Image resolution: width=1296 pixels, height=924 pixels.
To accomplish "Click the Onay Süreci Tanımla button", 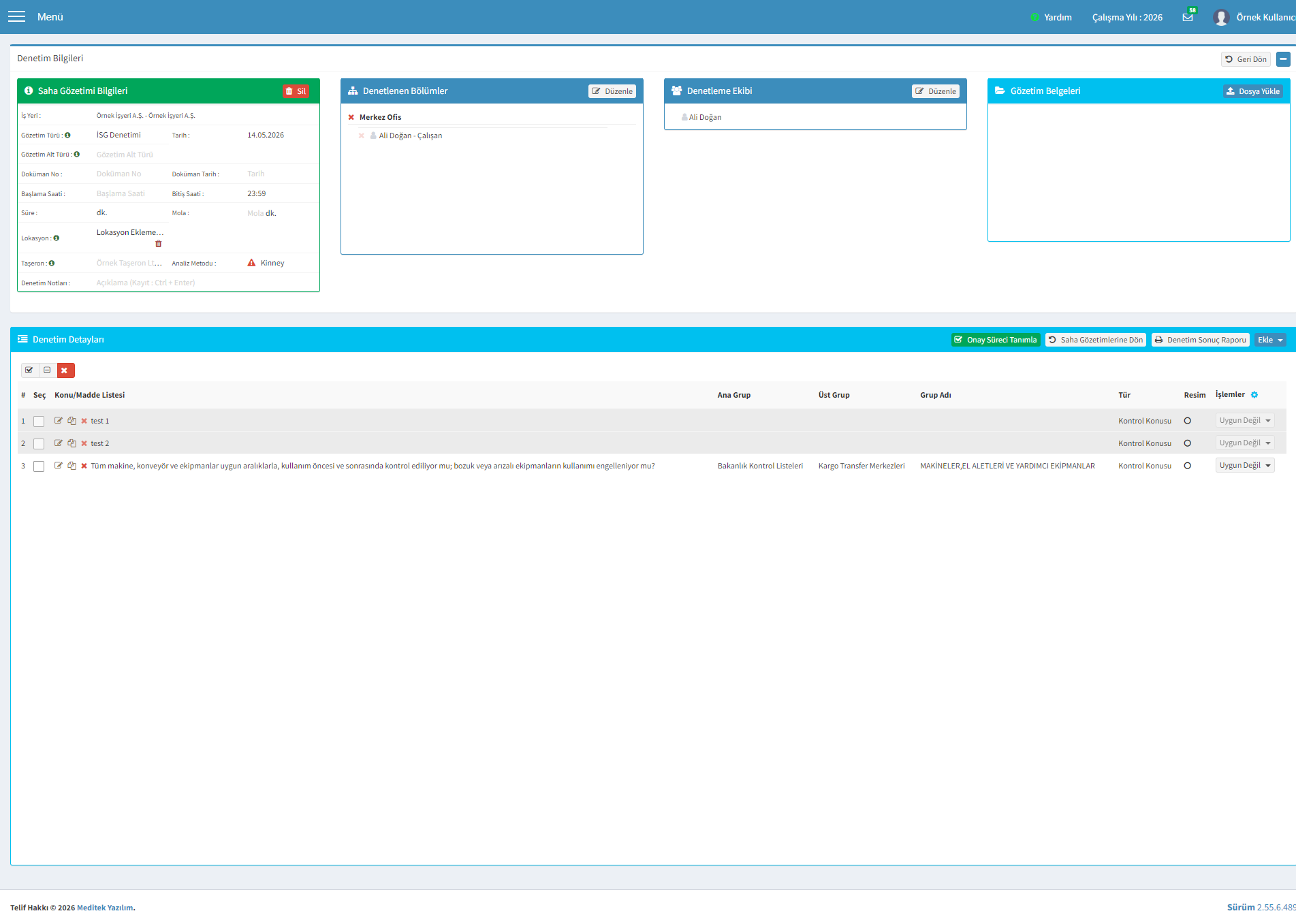I will coord(996,340).
